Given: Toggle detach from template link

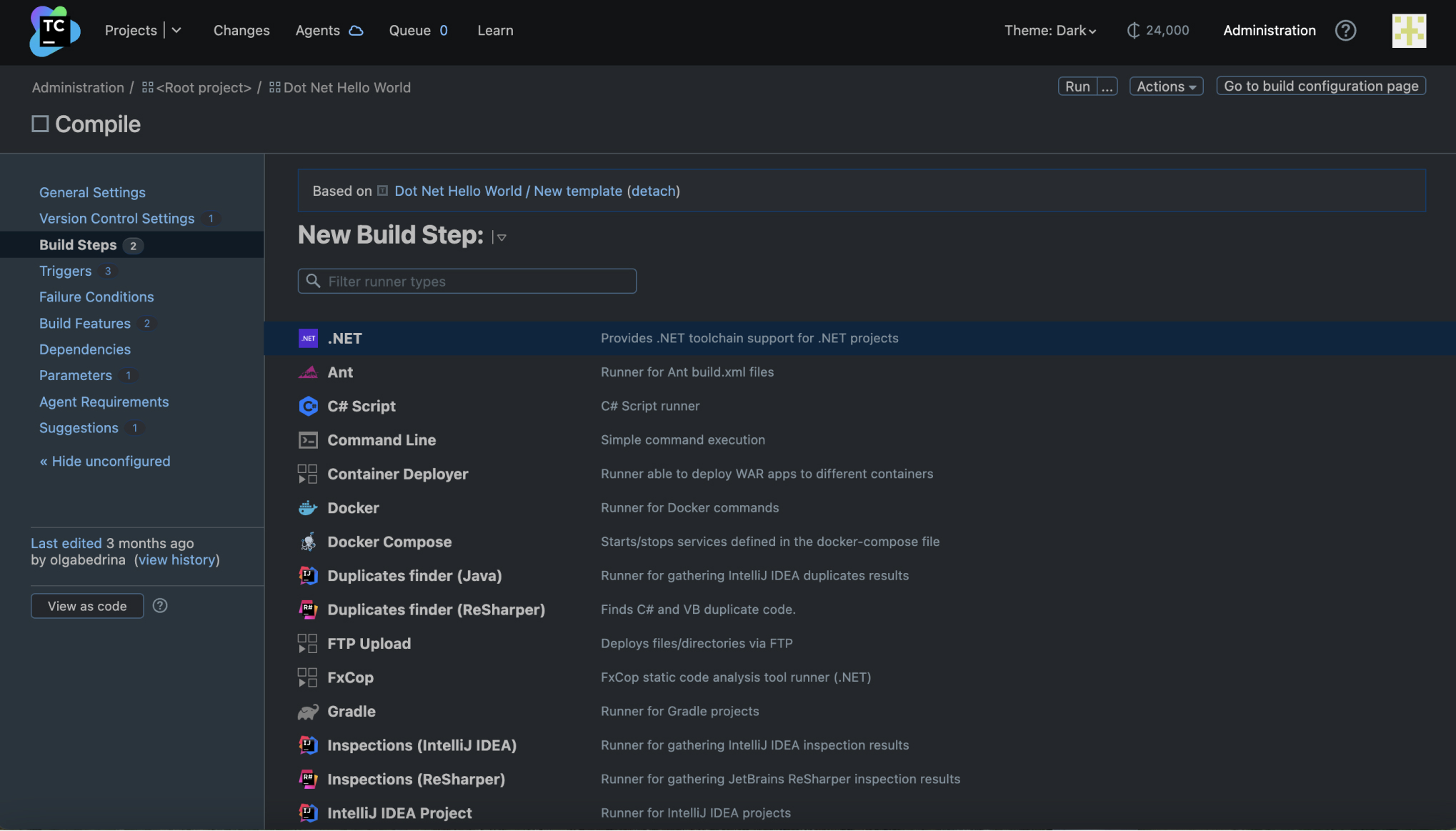Looking at the screenshot, I should (654, 190).
